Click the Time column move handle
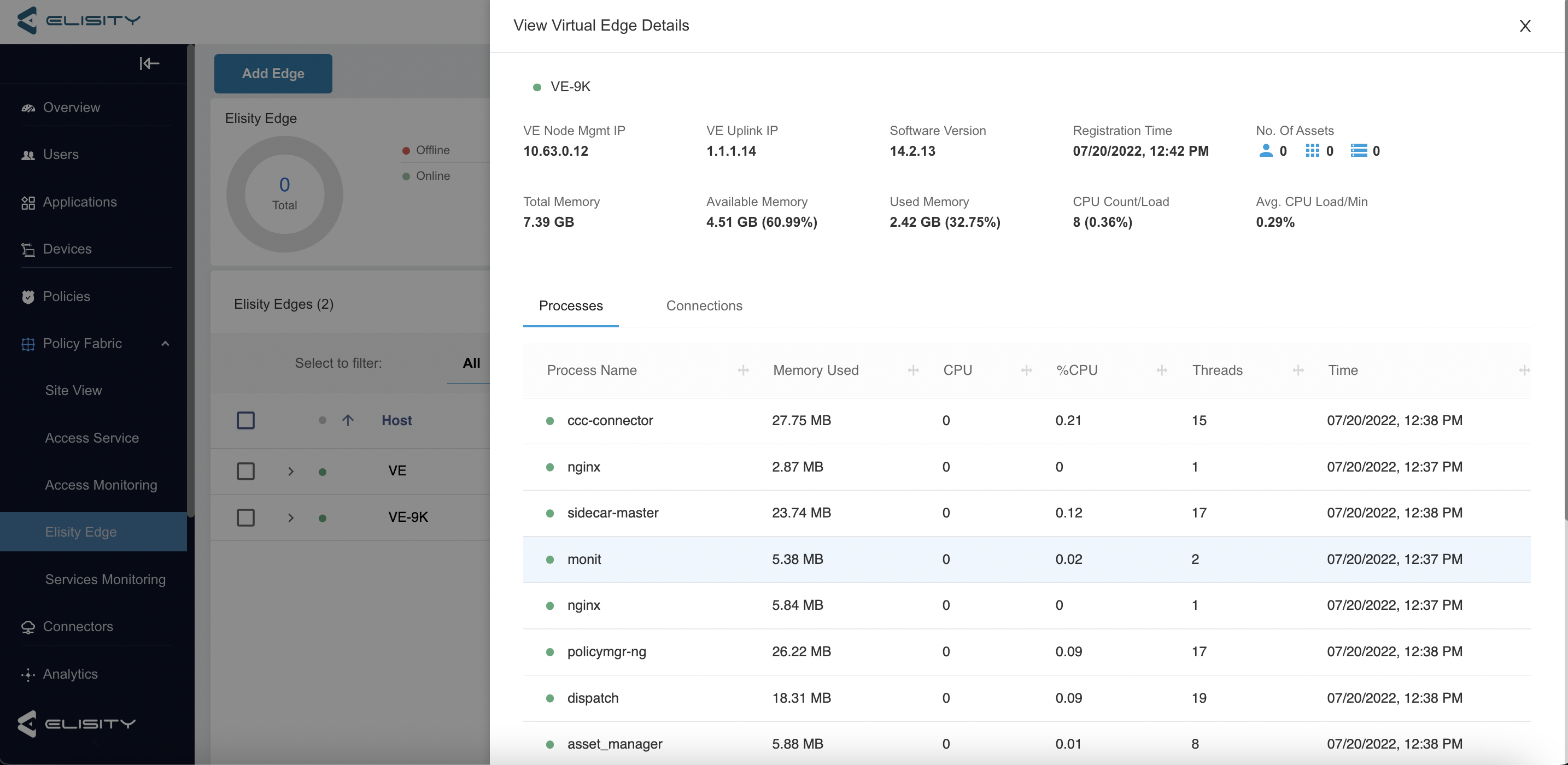The height and width of the screenshot is (765, 1568). pos(1524,370)
